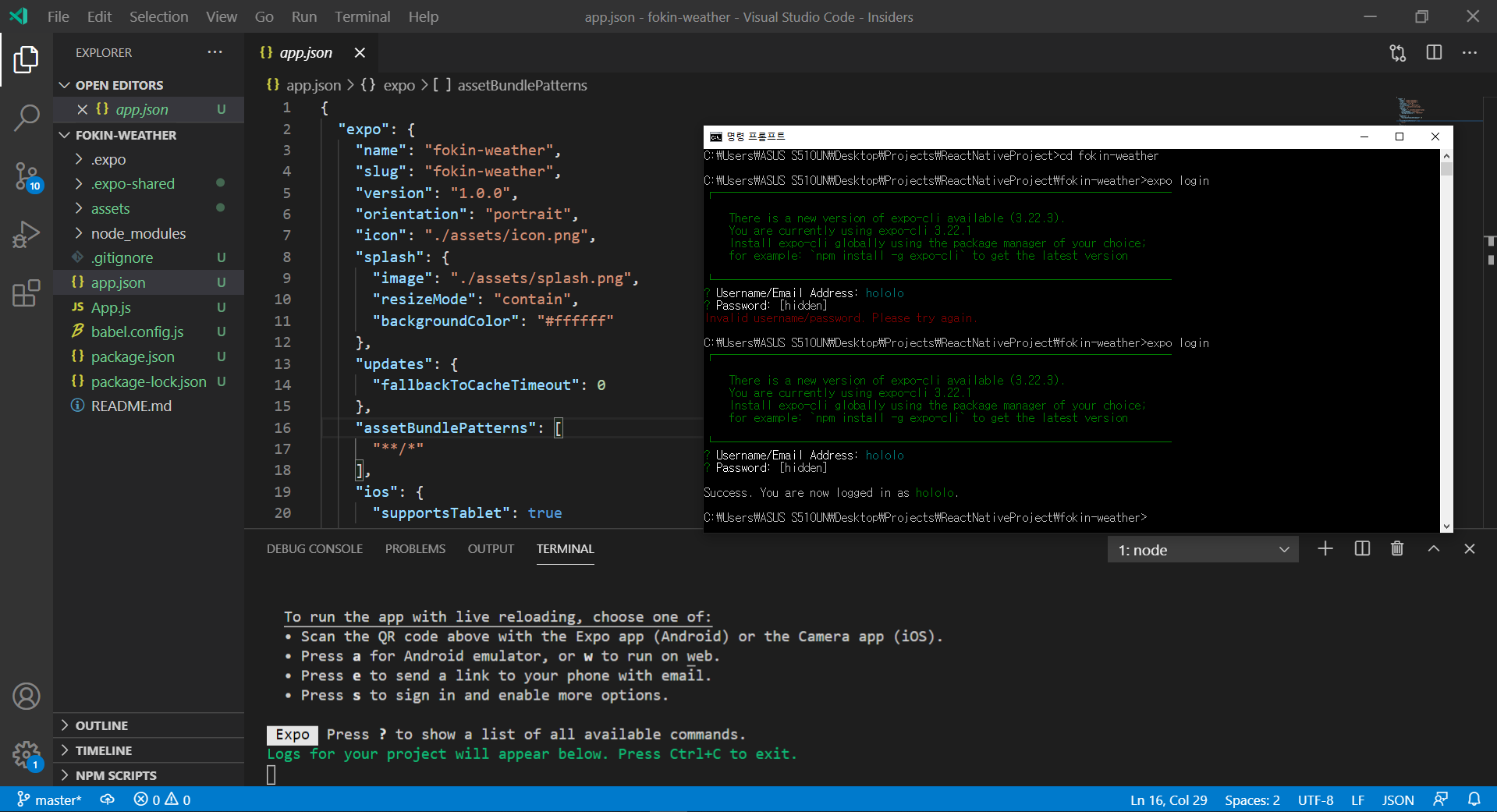This screenshot has height=812, width=1497.
Task: Open the Accounts menu icon
Action: (26, 696)
